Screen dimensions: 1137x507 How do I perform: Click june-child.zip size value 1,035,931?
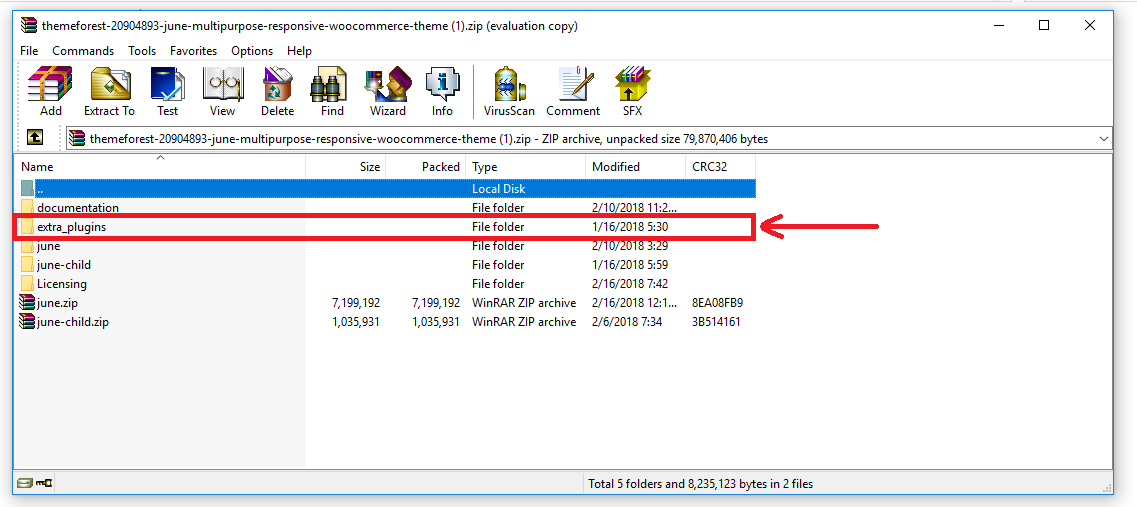tap(356, 321)
